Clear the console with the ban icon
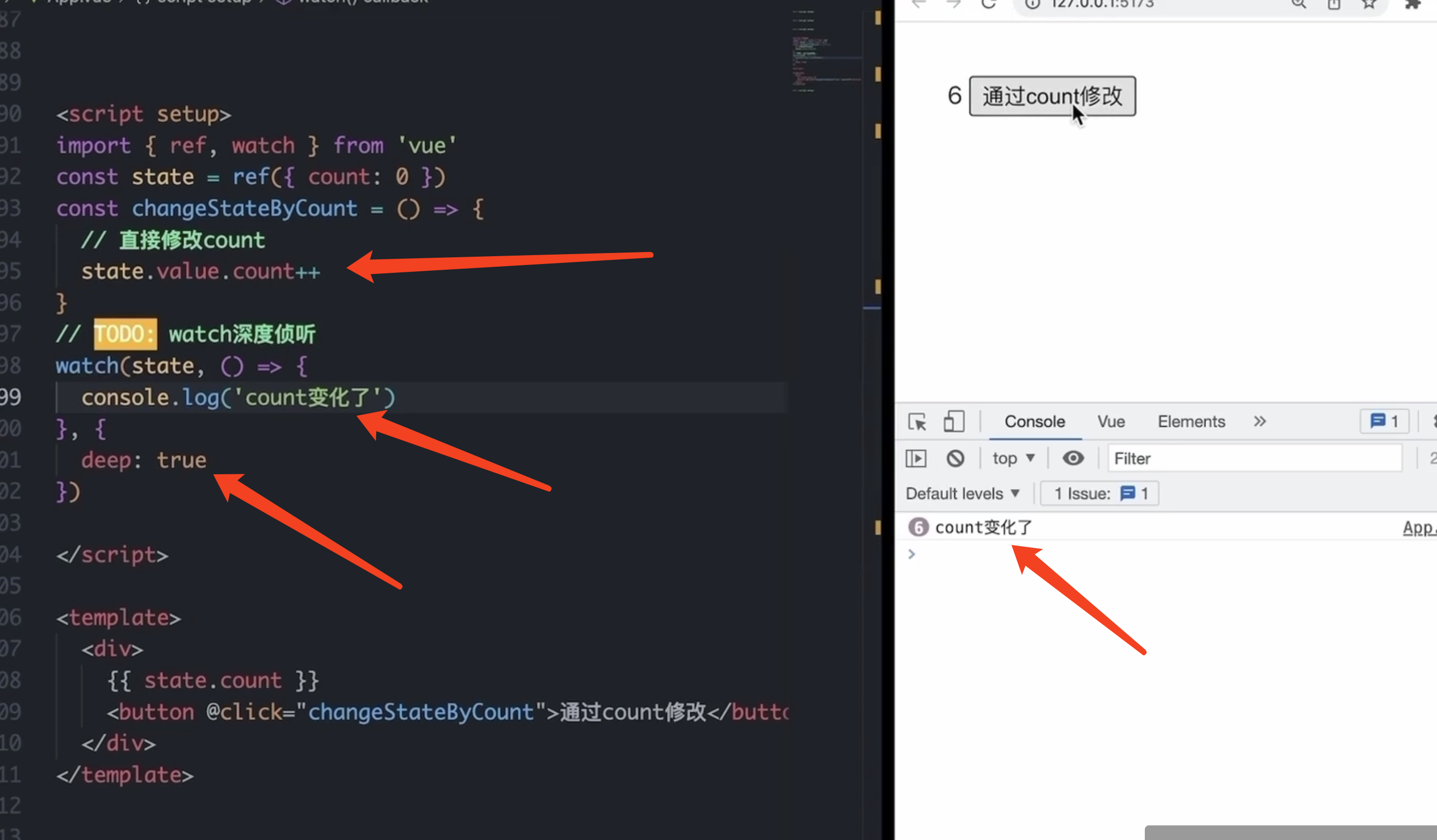Viewport: 1437px width, 840px height. click(x=955, y=459)
